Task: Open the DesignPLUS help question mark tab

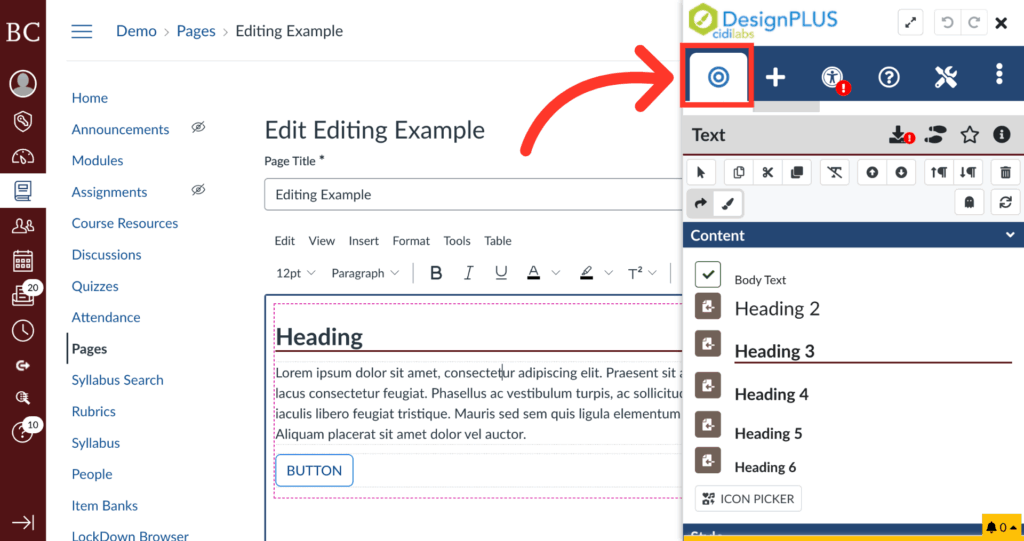Action: pos(889,77)
